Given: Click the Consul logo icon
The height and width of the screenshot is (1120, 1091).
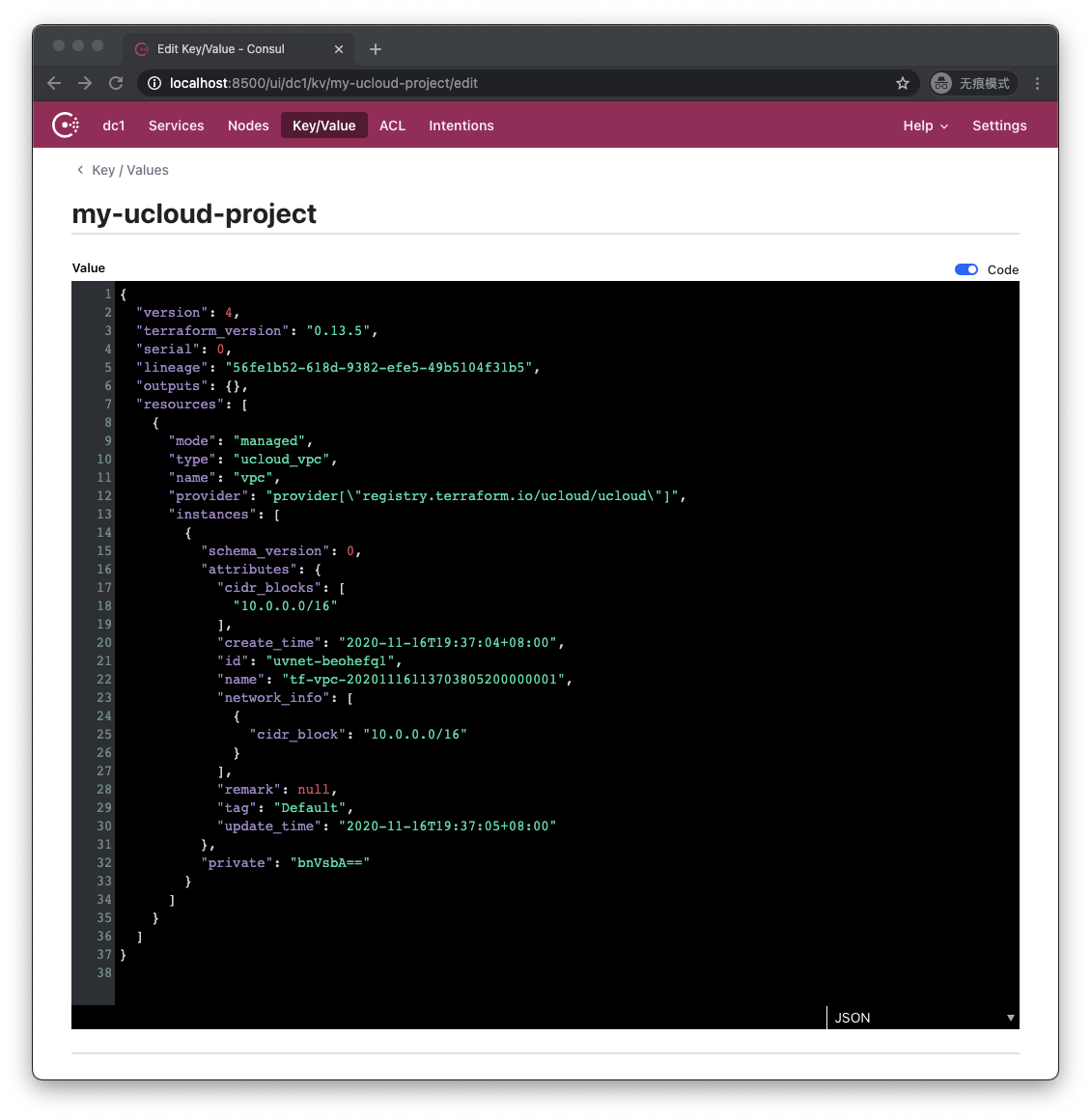Looking at the screenshot, I should point(66,125).
